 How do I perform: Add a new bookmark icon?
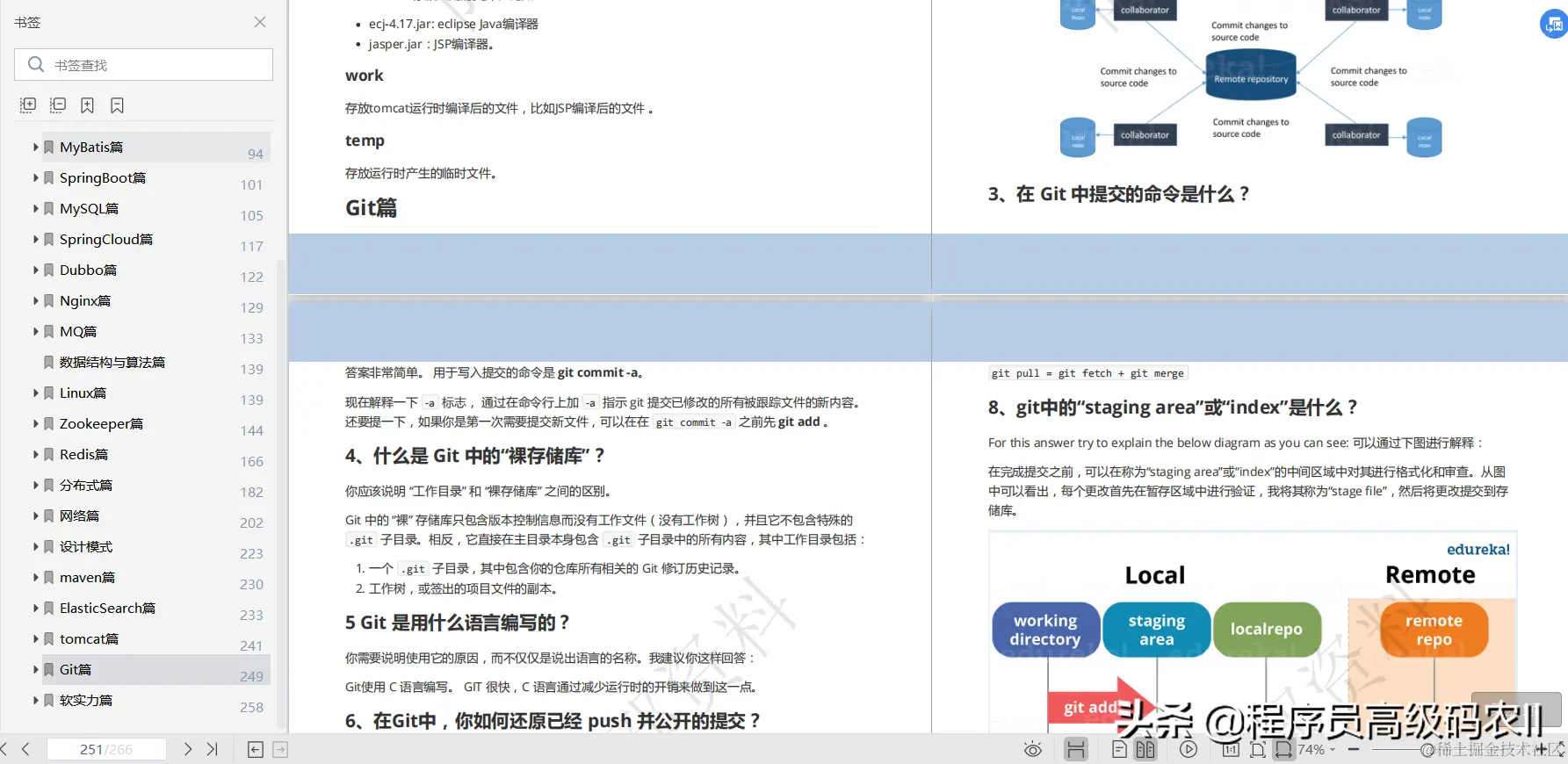tap(87, 105)
